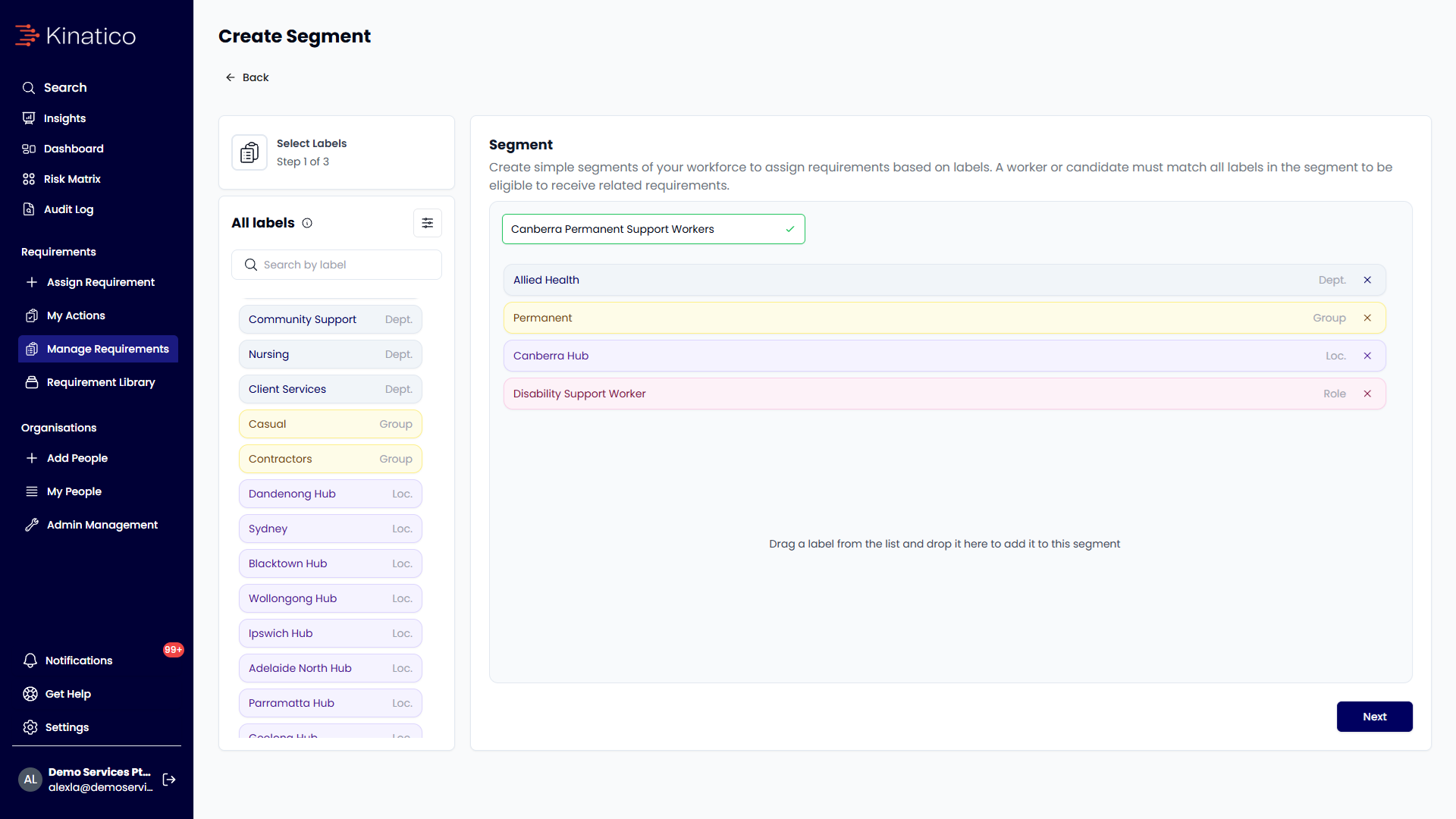Screen dimensions: 1456x819
Task: Open the Risk Matrix page
Action: [61, 179]
